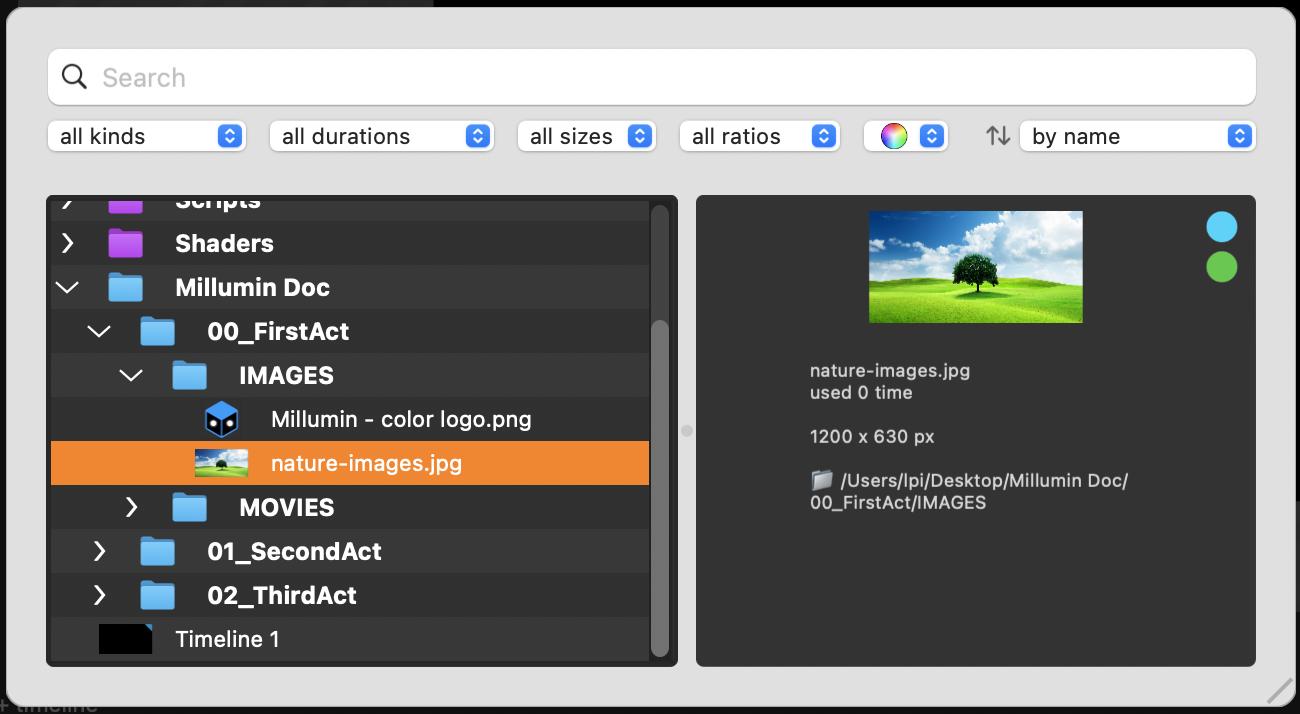The height and width of the screenshot is (714, 1300).
Task: Click the nature image preview thumbnail
Action: point(975,267)
